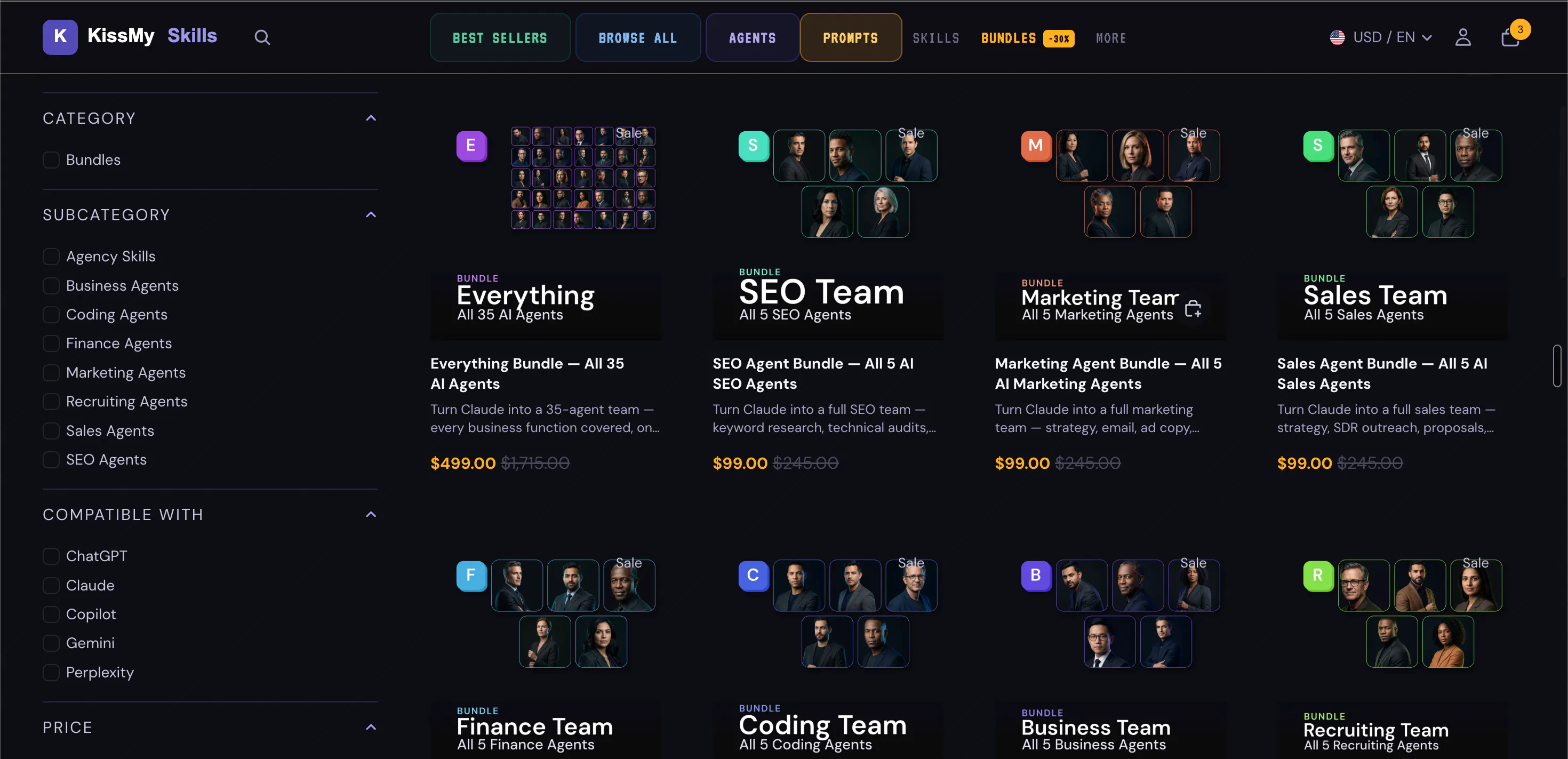Image resolution: width=1568 pixels, height=759 pixels.
Task: Click the KissMy Skills brand name
Action: pos(152,36)
